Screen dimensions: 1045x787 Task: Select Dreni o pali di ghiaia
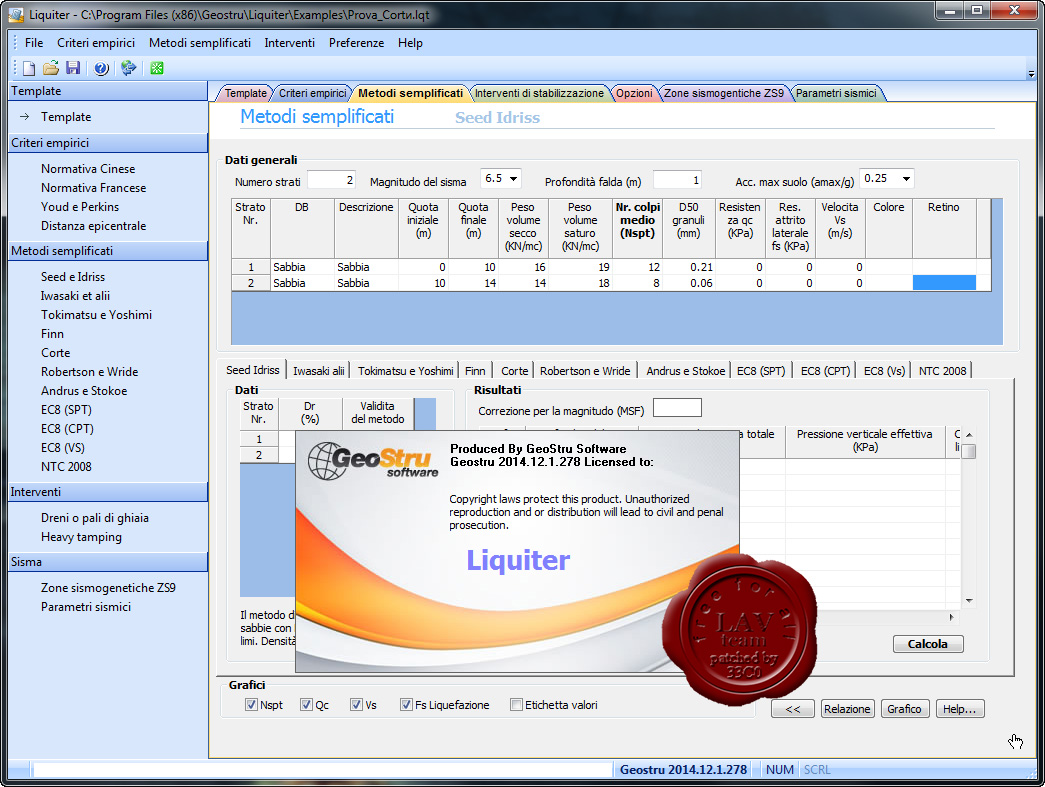pos(95,518)
